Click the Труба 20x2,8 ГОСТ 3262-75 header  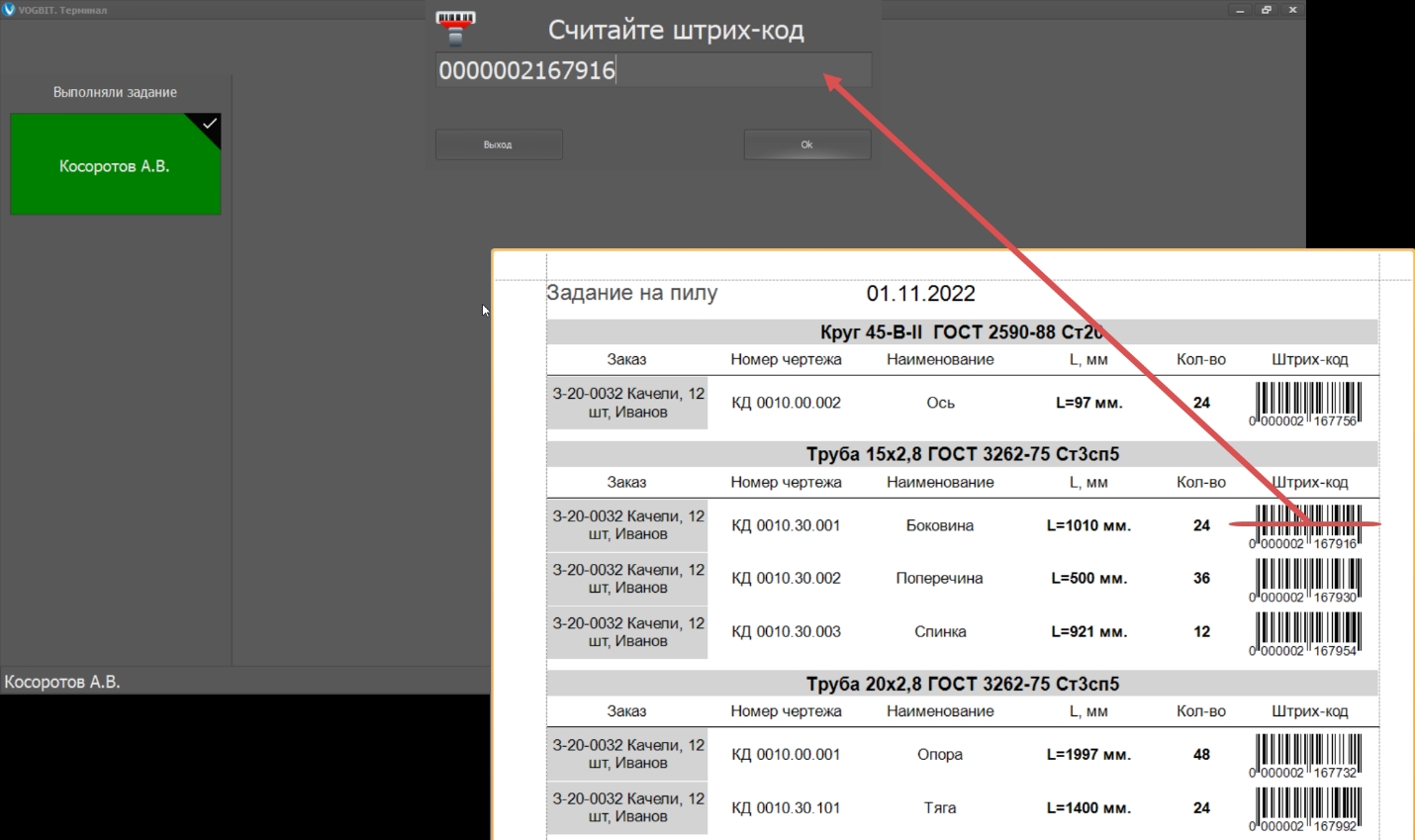(x=963, y=684)
